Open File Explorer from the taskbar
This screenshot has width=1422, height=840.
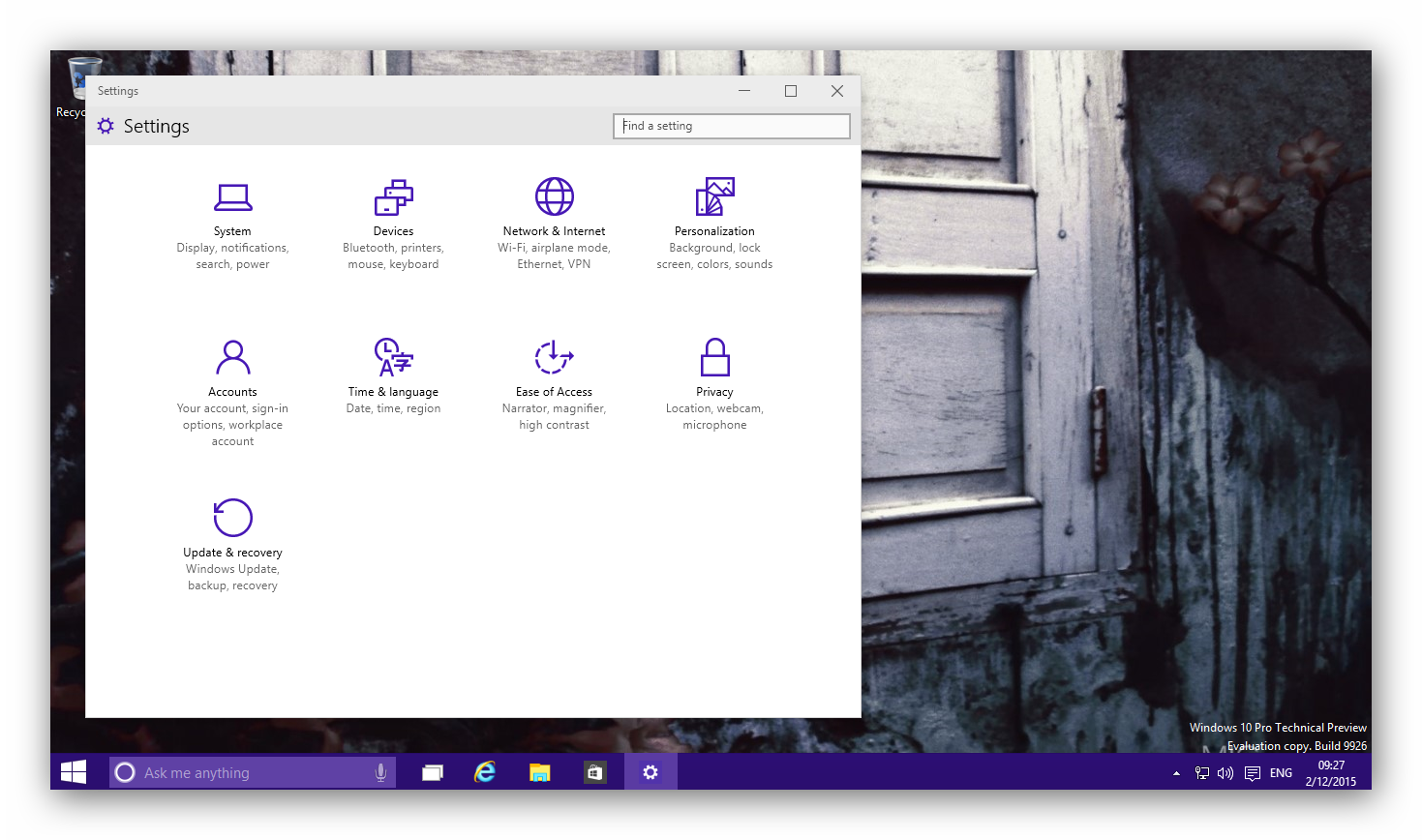coord(539,772)
